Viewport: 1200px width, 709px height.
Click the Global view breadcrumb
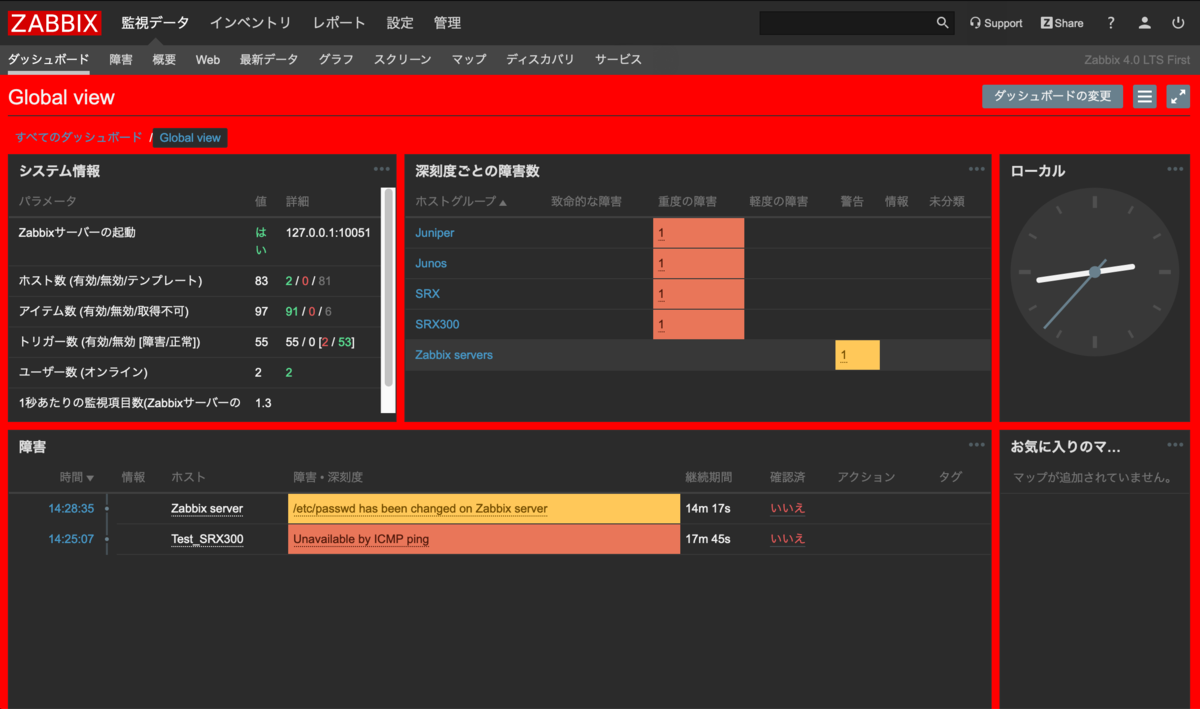[190, 138]
